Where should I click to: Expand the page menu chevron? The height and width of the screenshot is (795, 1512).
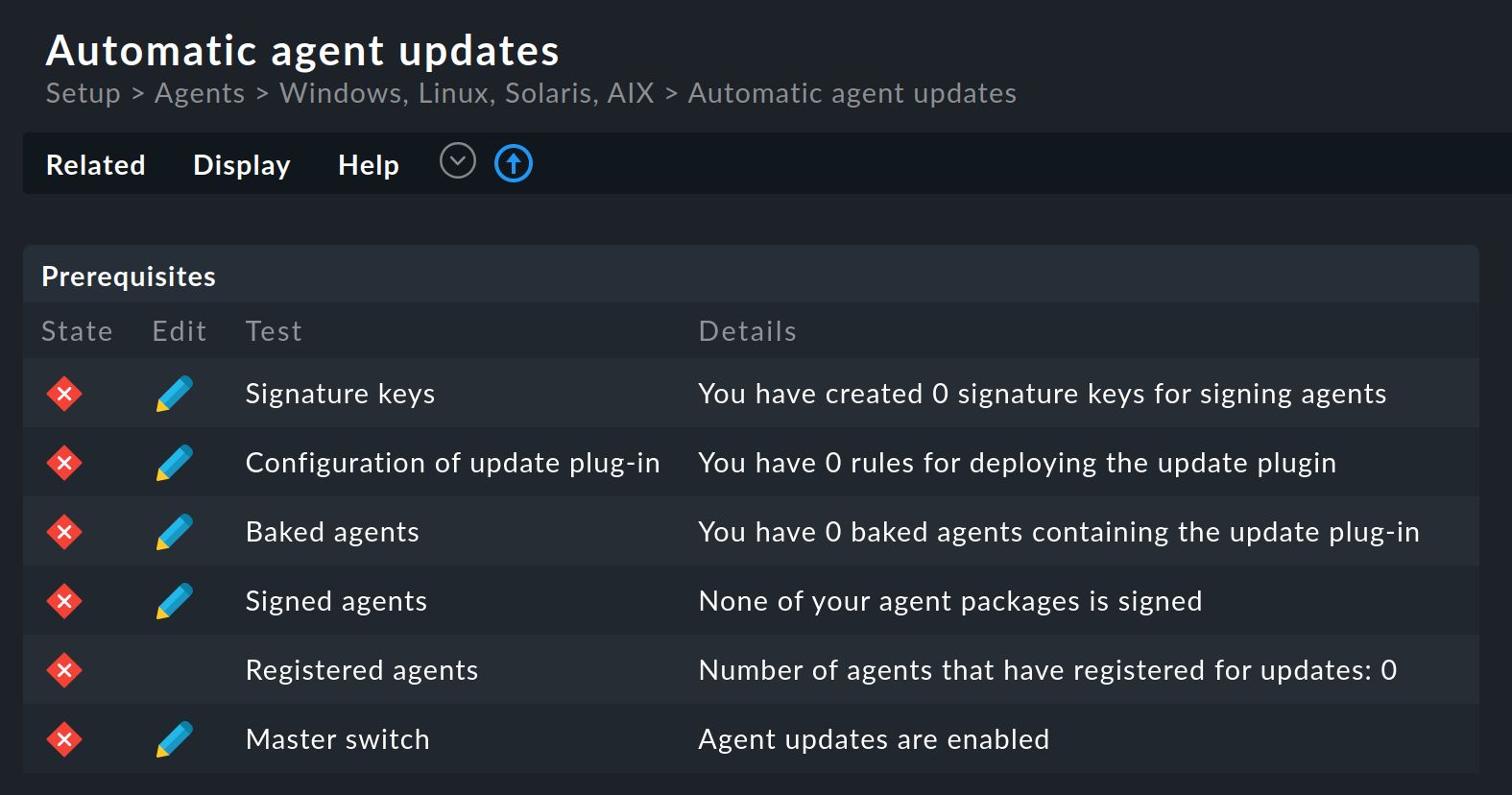pos(457,160)
